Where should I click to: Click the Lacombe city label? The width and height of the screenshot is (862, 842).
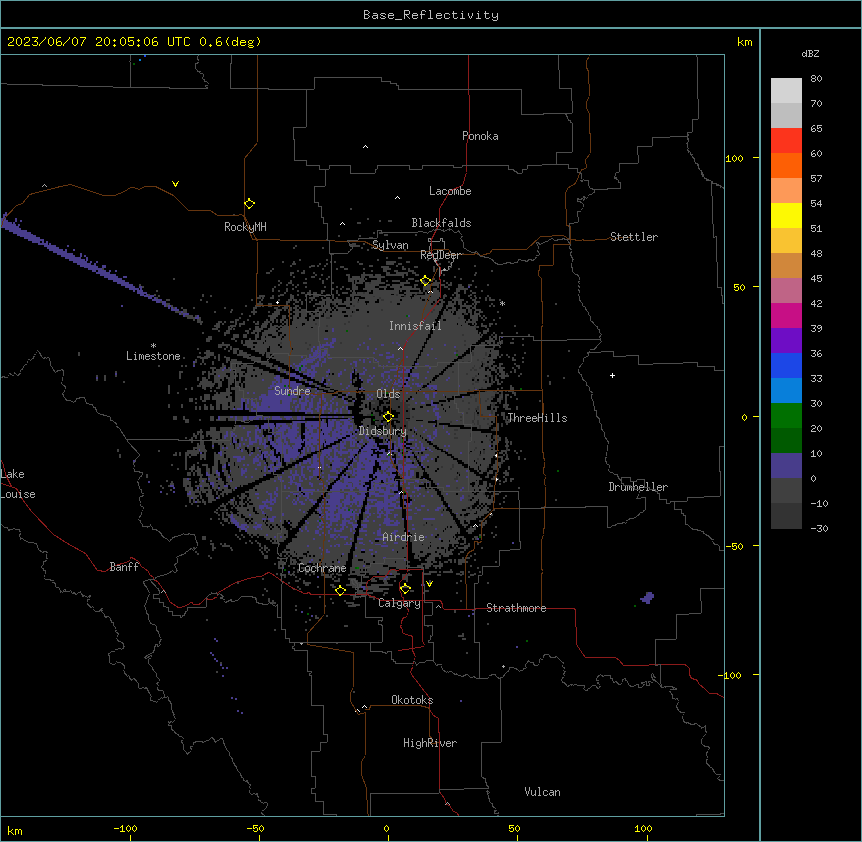pyautogui.click(x=450, y=191)
